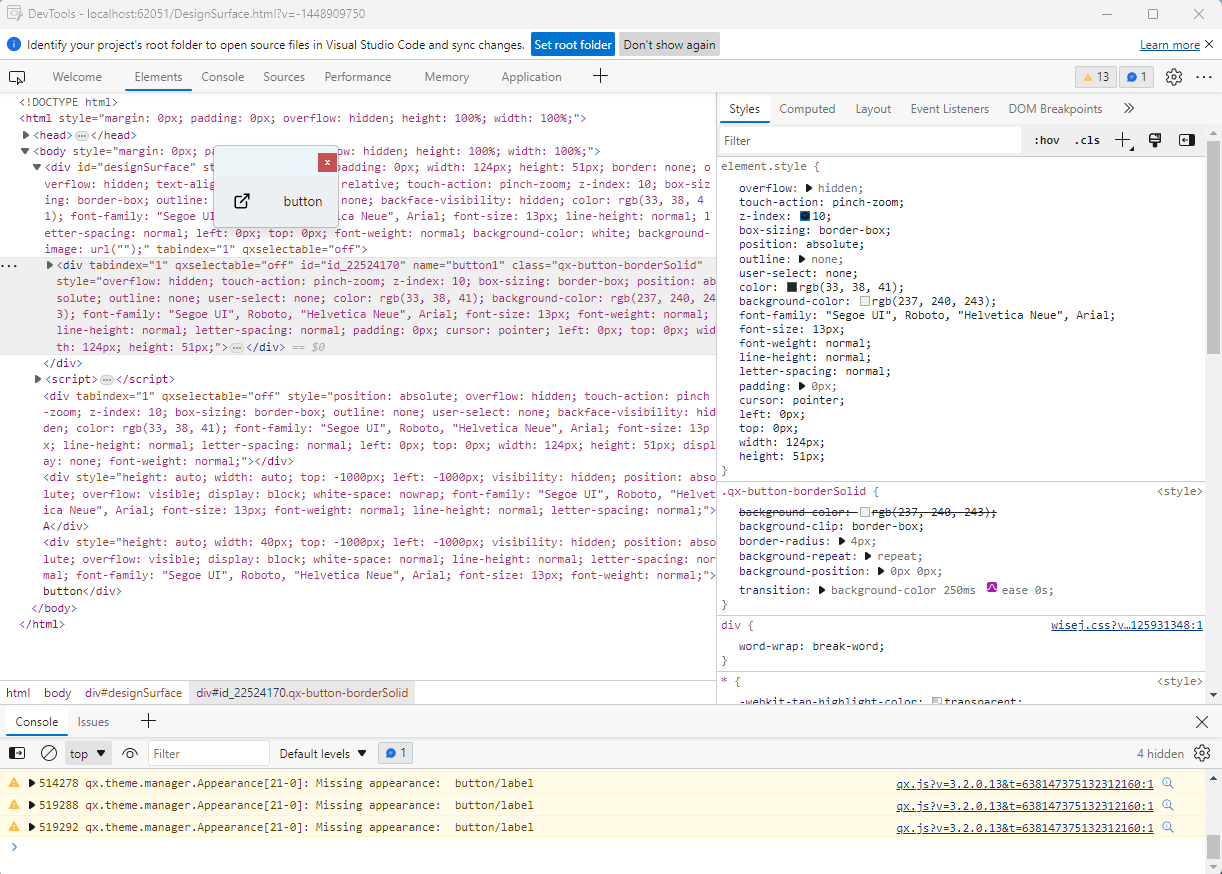The width and height of the screenshot is (1222, 874).
Task: Click the console messages badge showing 1
Action: pos(397,753)
